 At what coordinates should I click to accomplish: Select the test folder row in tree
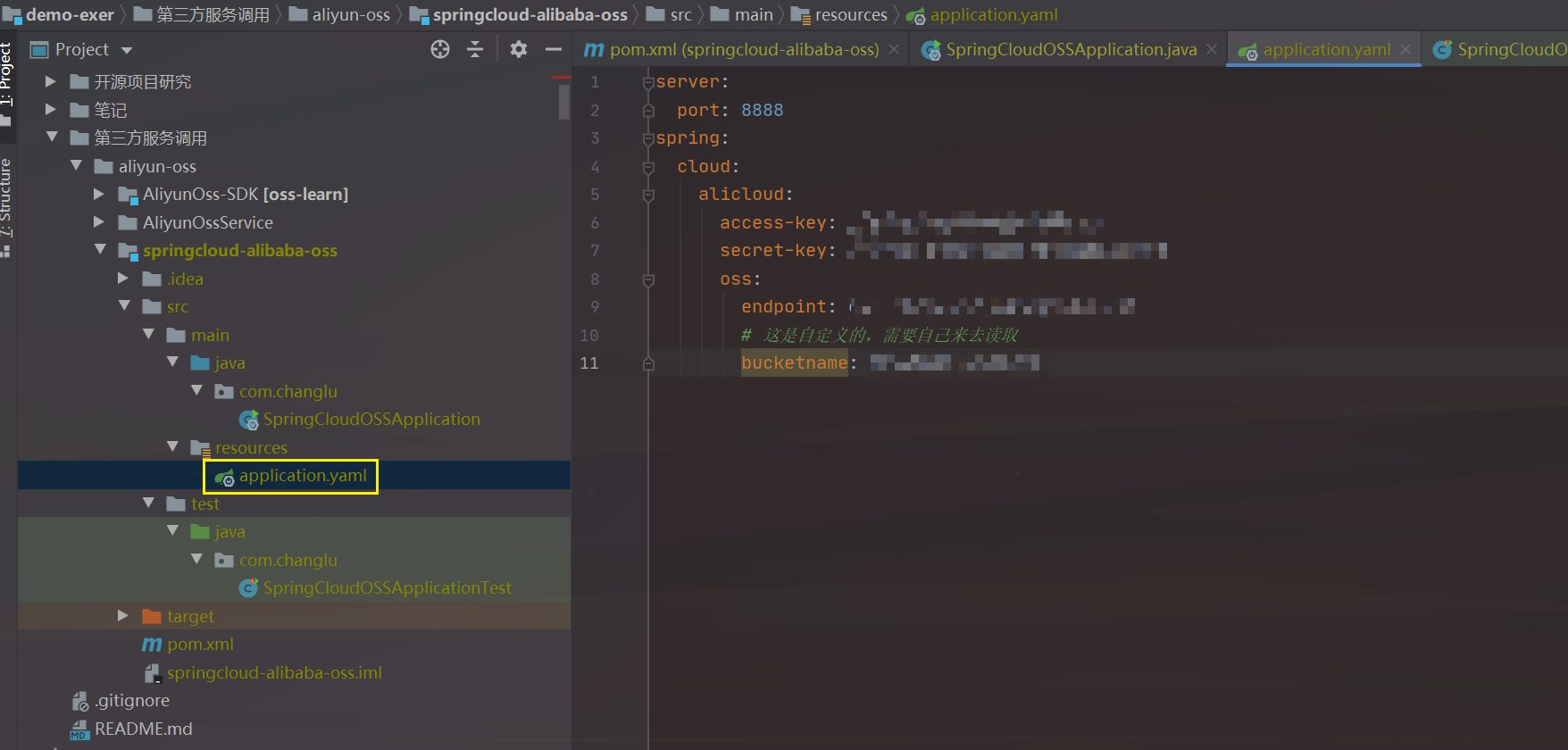tap(294, 504)
